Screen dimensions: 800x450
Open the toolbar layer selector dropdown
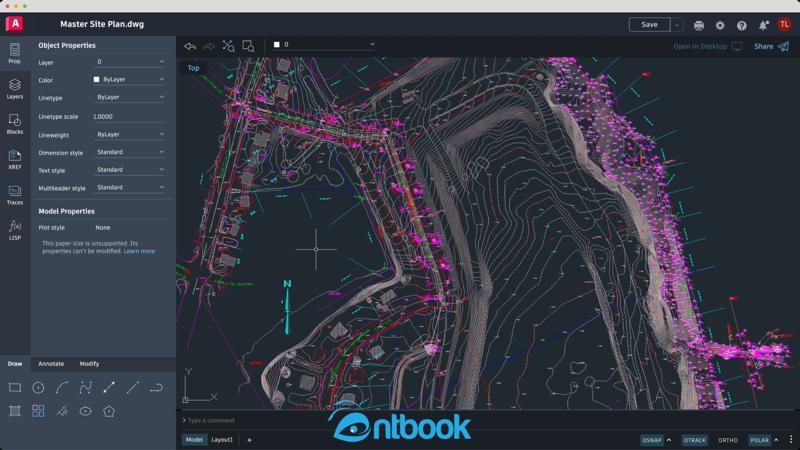tap(324, 45)
